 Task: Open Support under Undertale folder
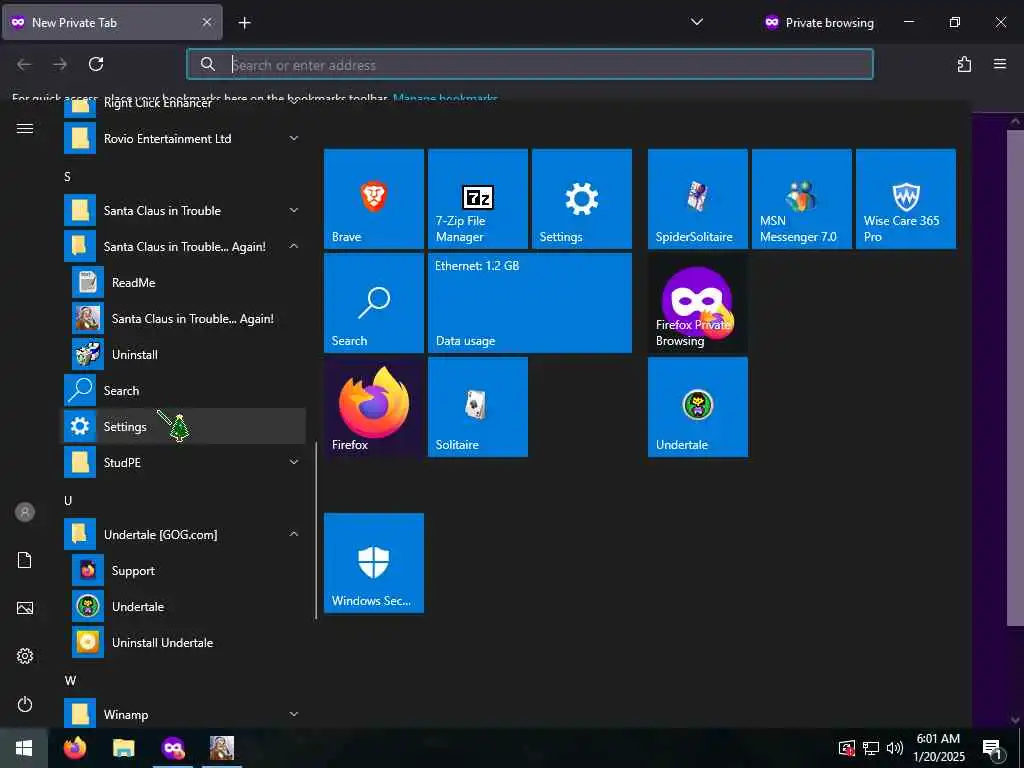click(184, 571)
